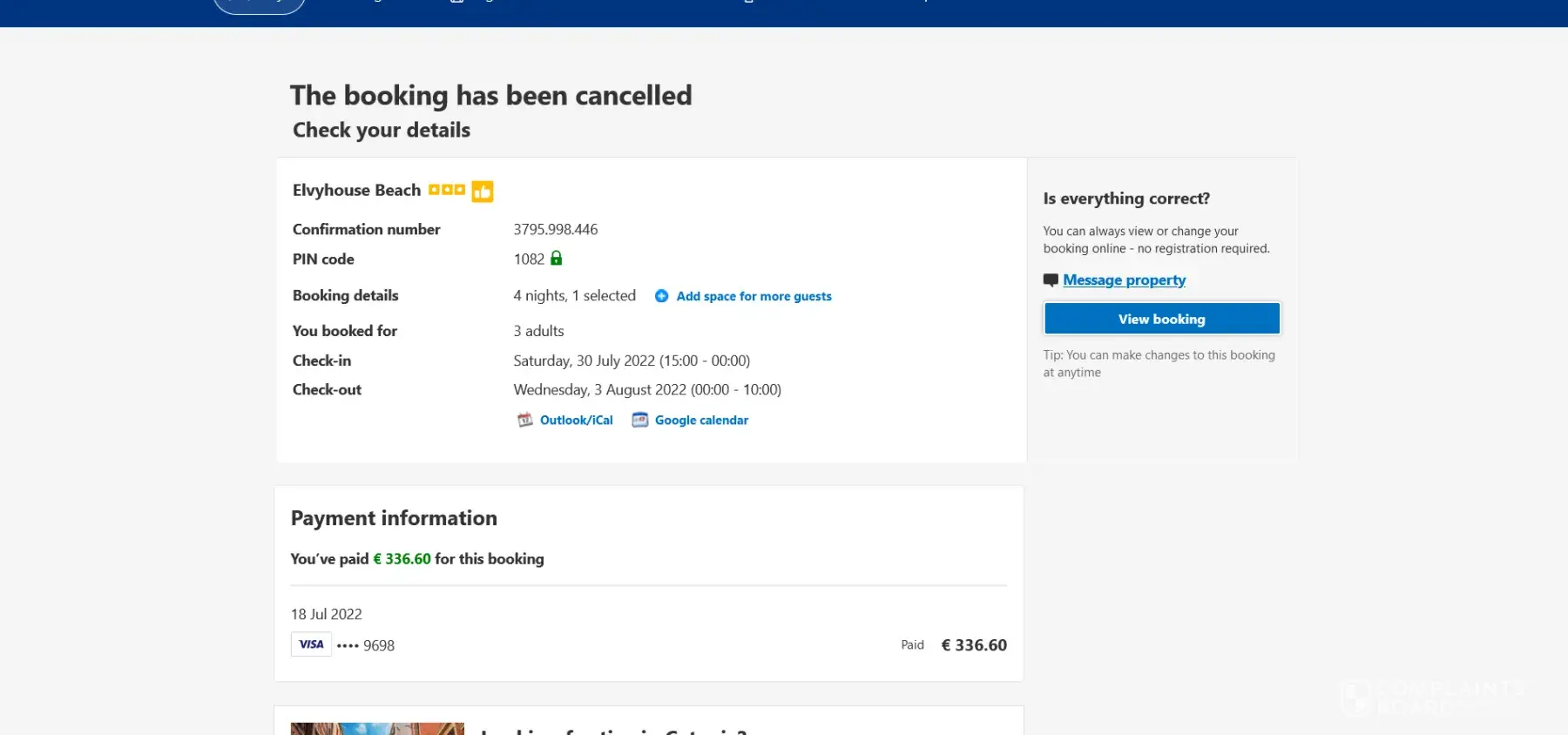Add booking via Outlook/iCal text link
Screen dimensions: 1568x735
576,421
